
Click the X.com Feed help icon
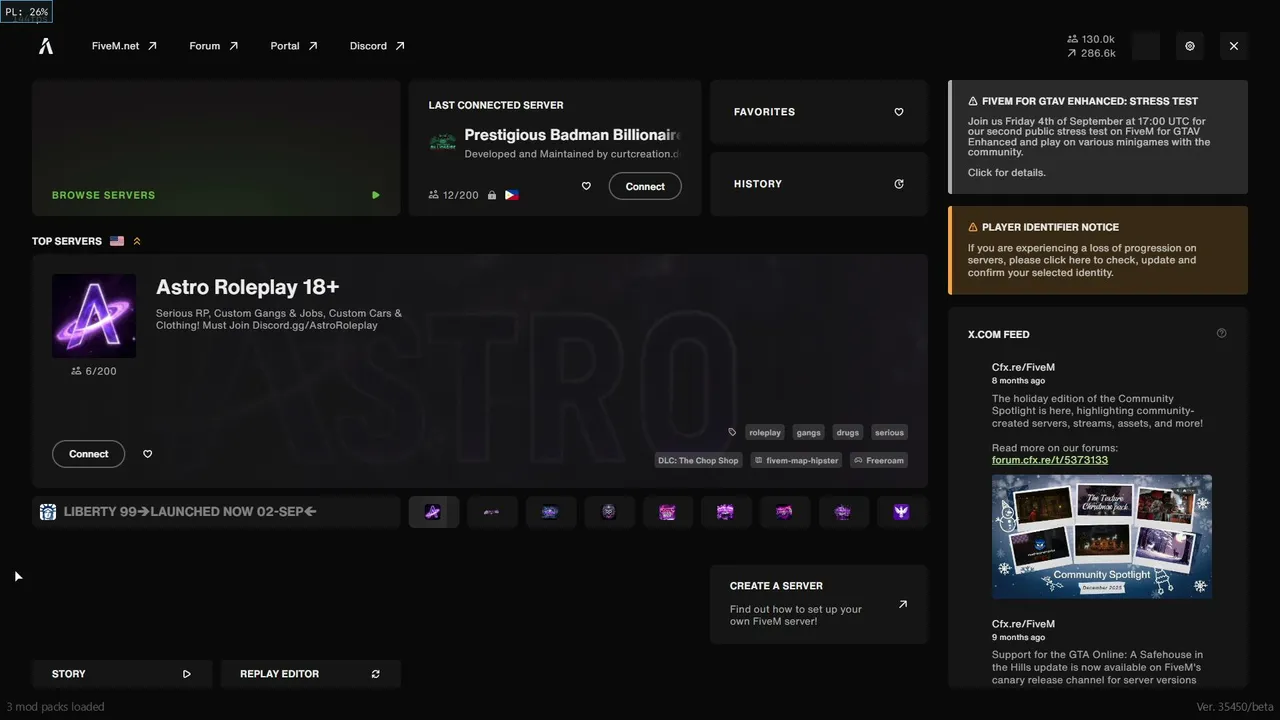pyautogui.click(x=1221, y=333)
